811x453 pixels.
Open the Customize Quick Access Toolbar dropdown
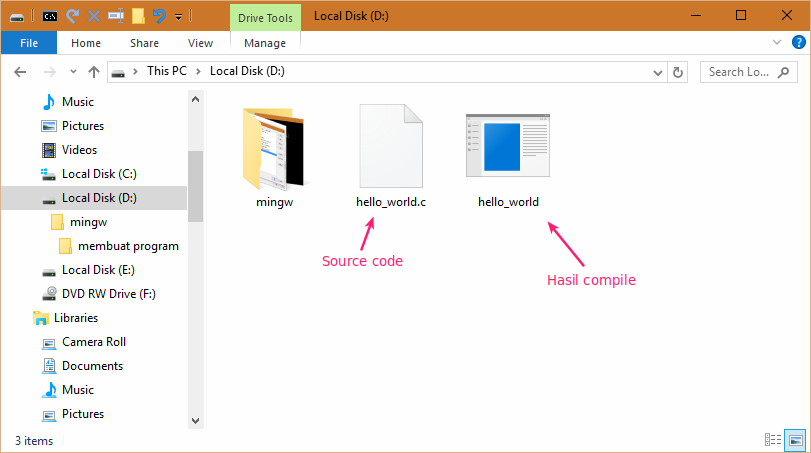pos(178,18)
